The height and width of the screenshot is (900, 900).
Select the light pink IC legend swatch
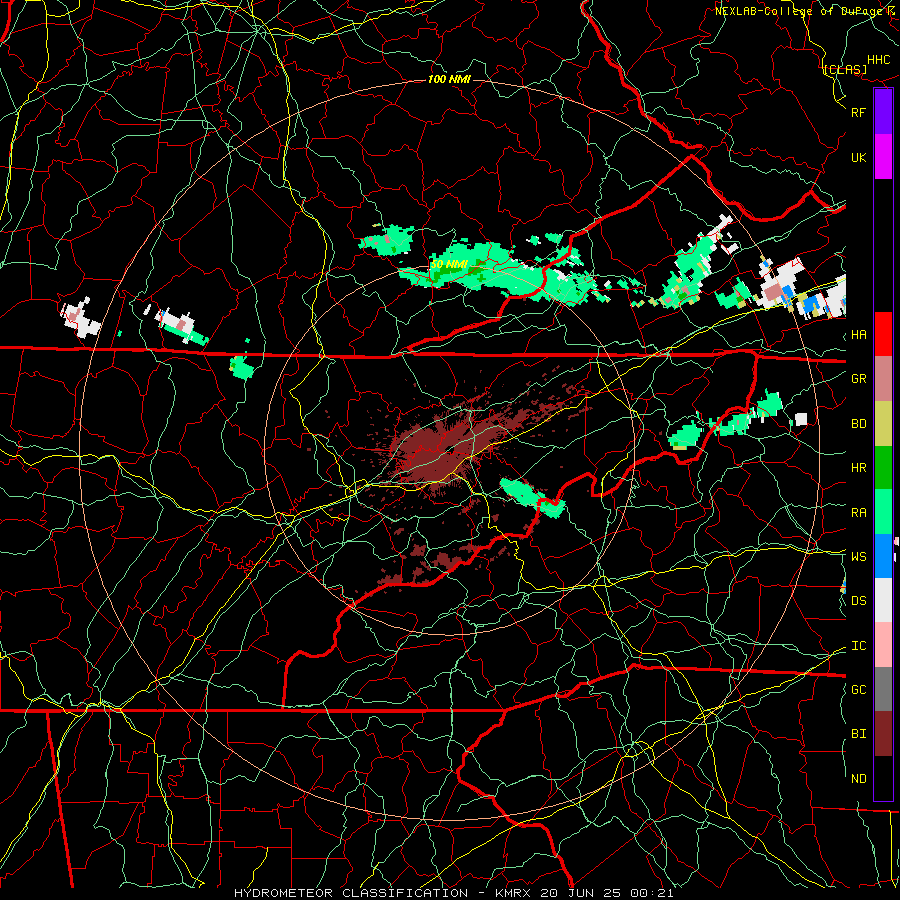883,645
